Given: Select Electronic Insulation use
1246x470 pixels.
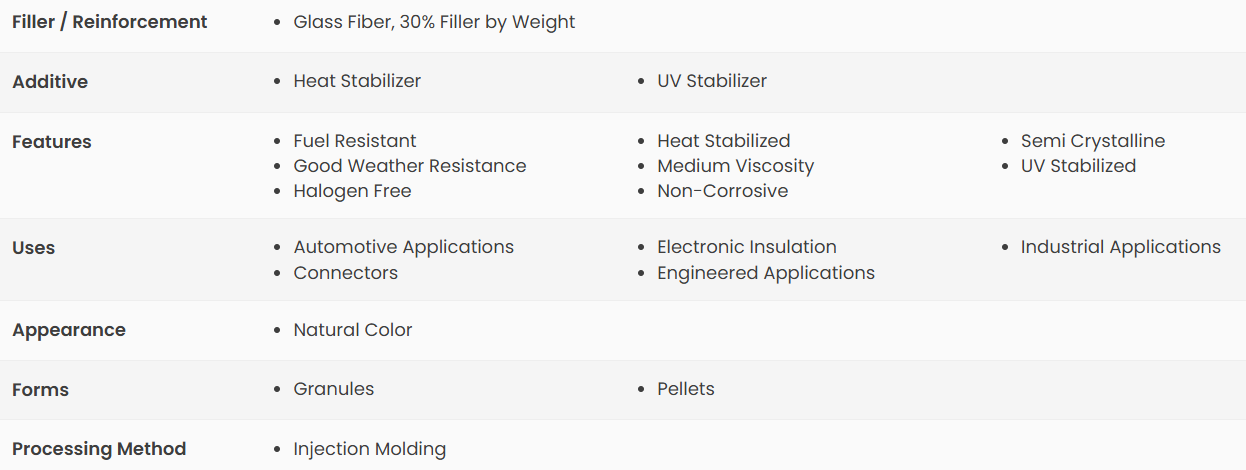Looking at the screenshot, I should coord(747,247).
